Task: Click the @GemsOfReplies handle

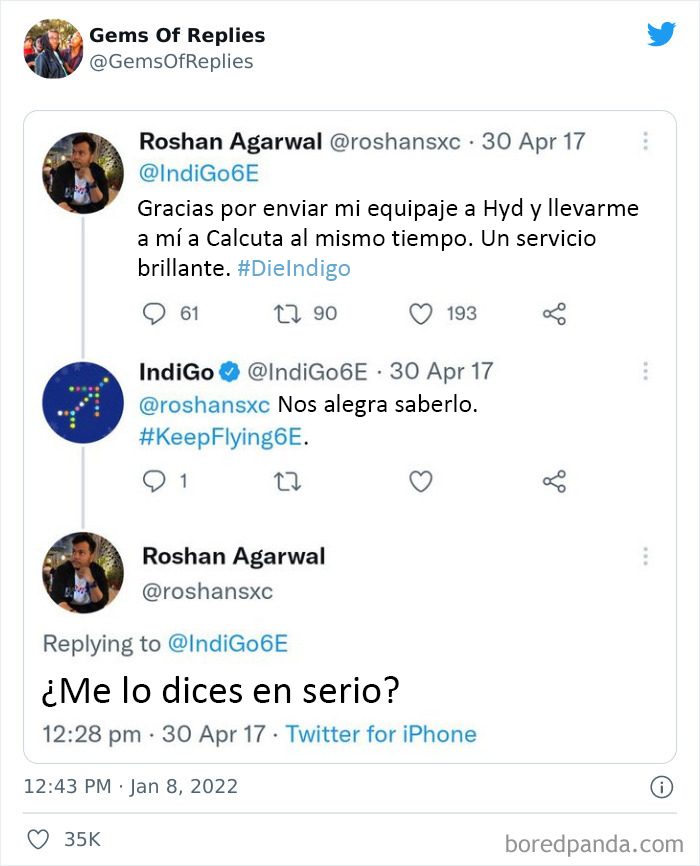Action: point(171,62)
